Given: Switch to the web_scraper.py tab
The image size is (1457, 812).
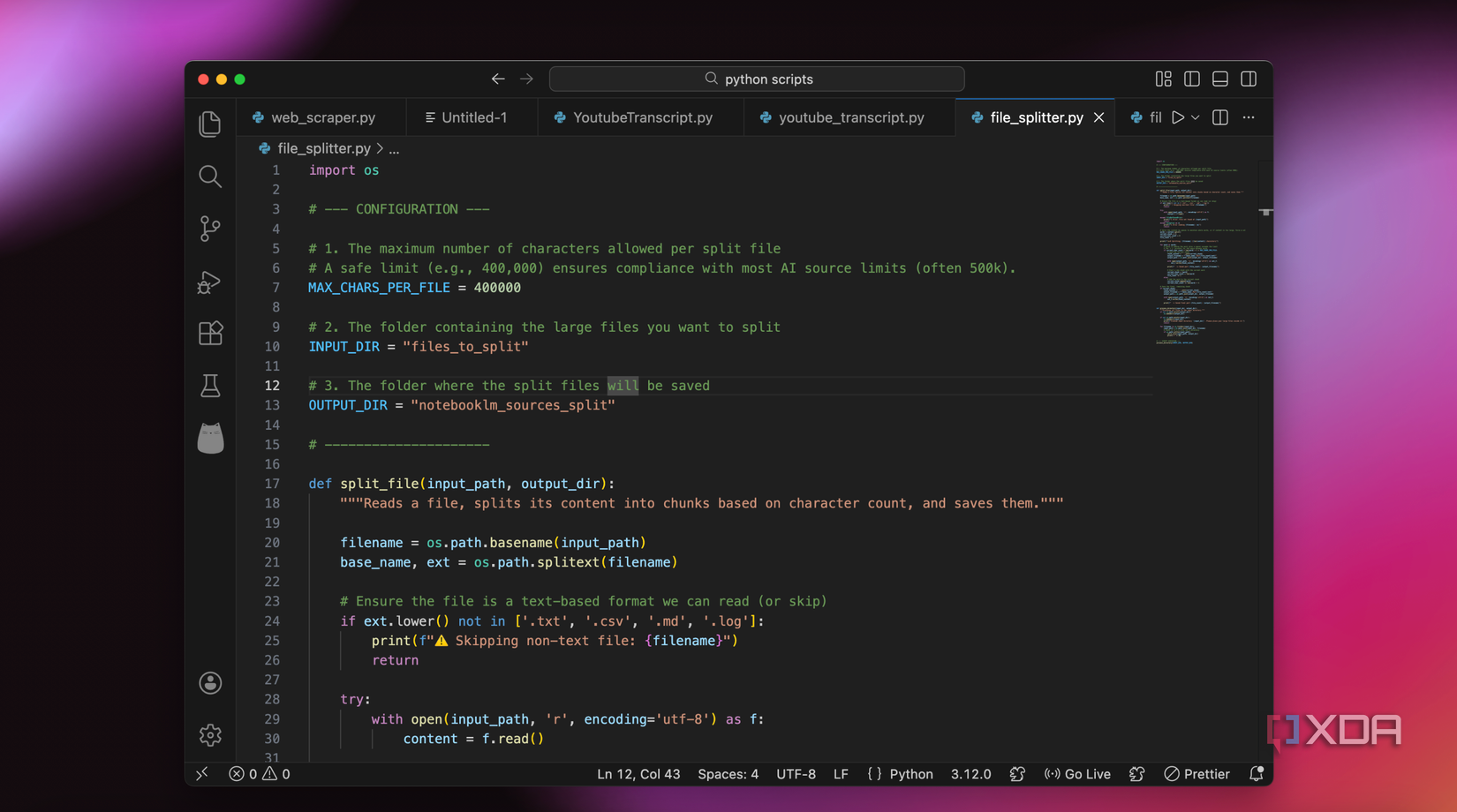Looking at the screenshot, I should pyautogui.click(x=322, y=117).
